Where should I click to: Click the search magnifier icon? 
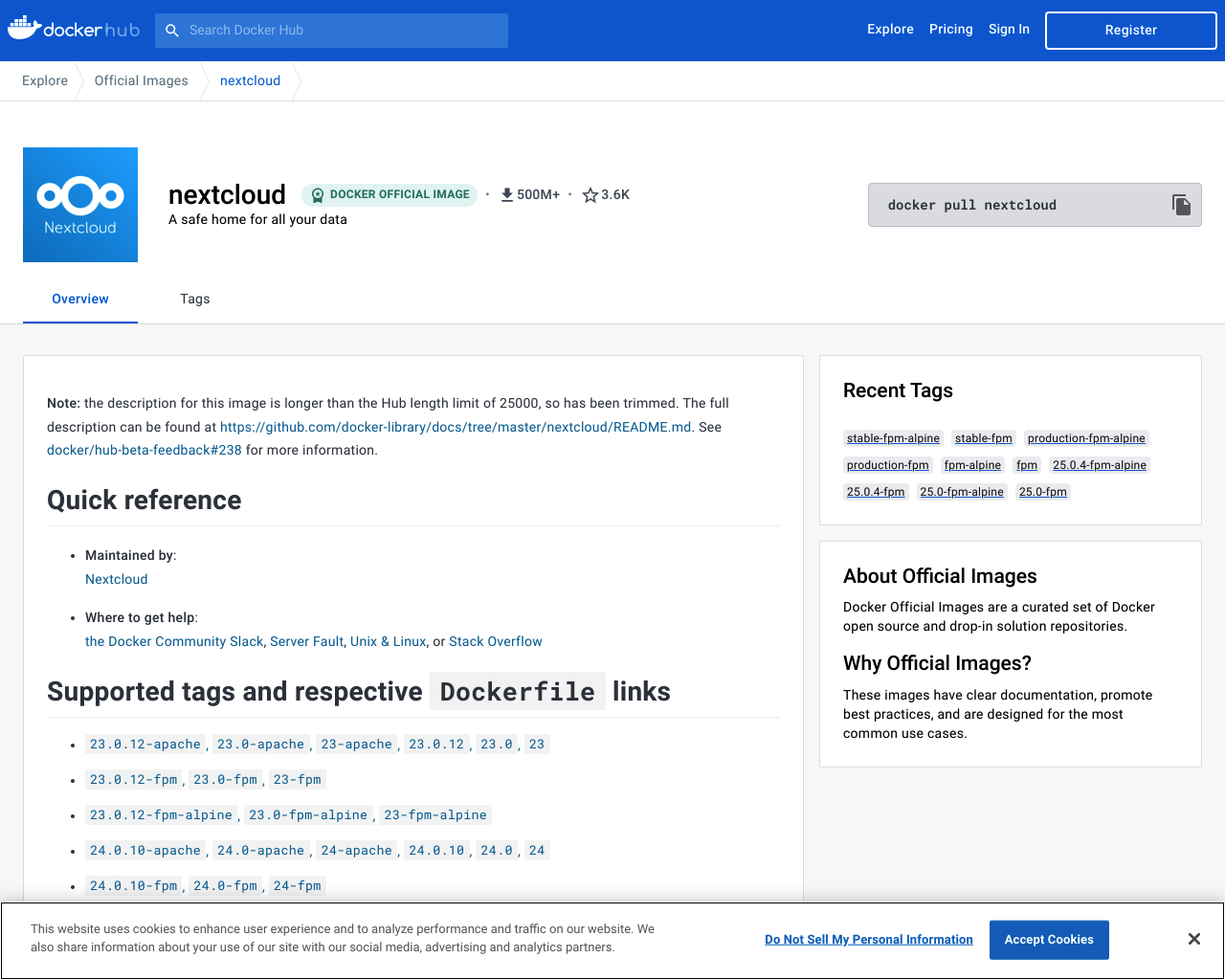click(x=172, y=31)
